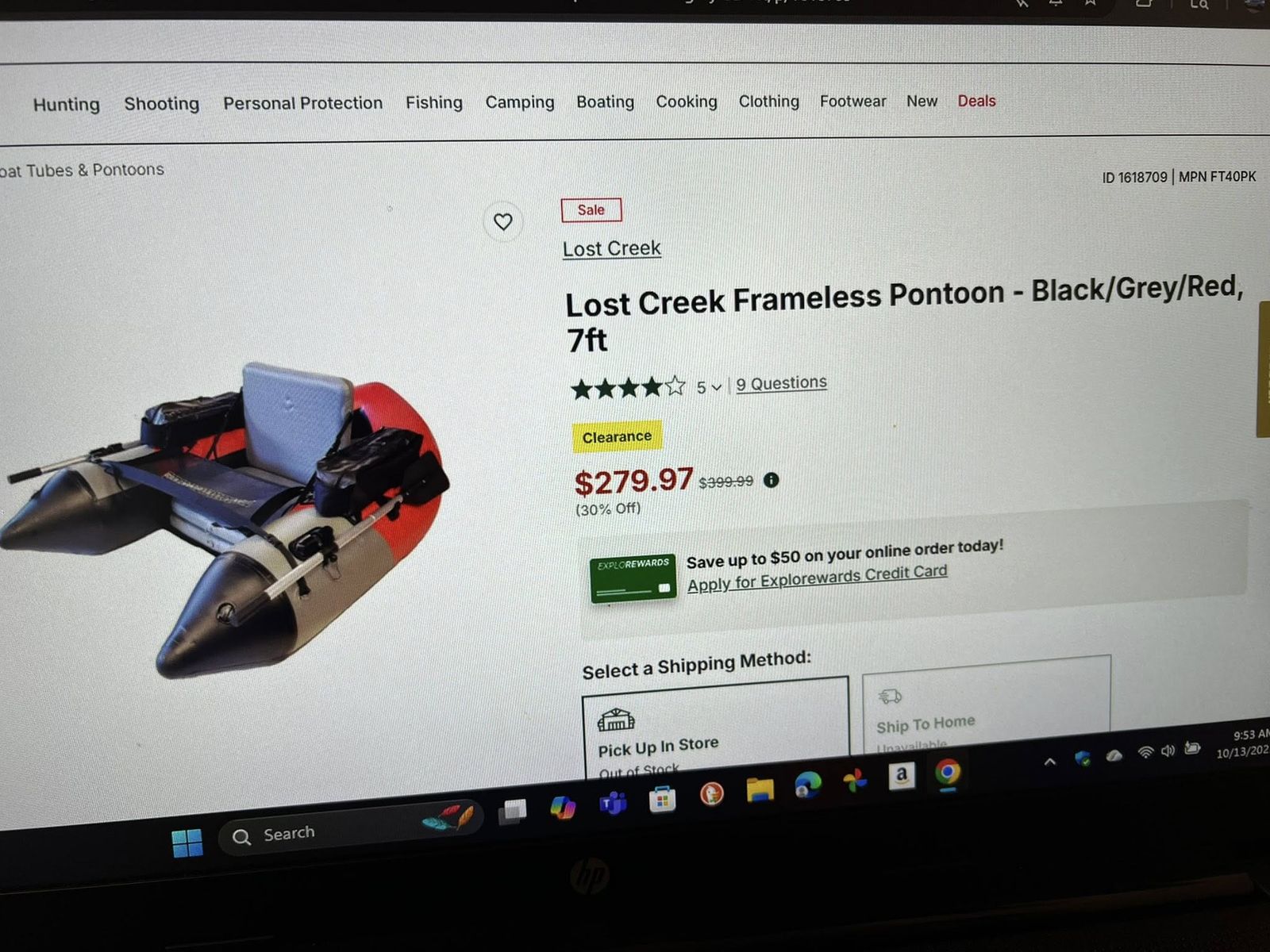Open DuckDuckGo browser from taskbar
The height and width of the screenshot is (952, 1270).
pyautogui.click(x=711, y=794)
